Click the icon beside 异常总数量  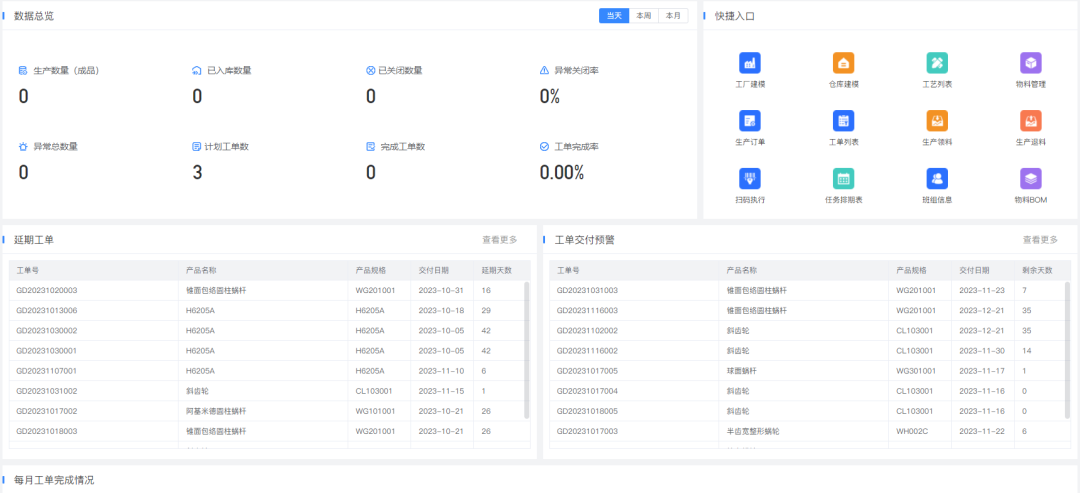(23, 147)
